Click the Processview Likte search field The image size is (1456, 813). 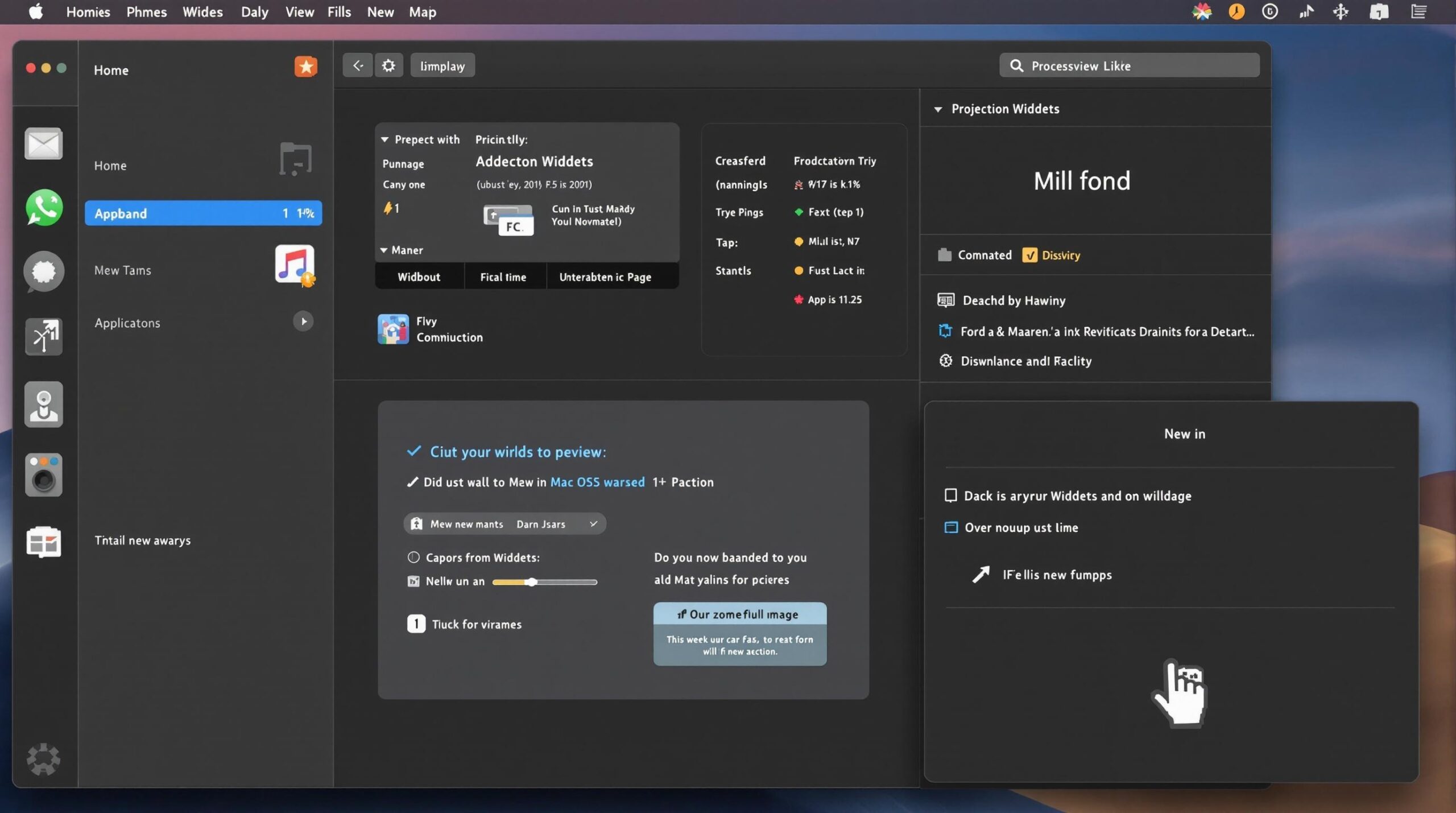[x=1129, y=65]
